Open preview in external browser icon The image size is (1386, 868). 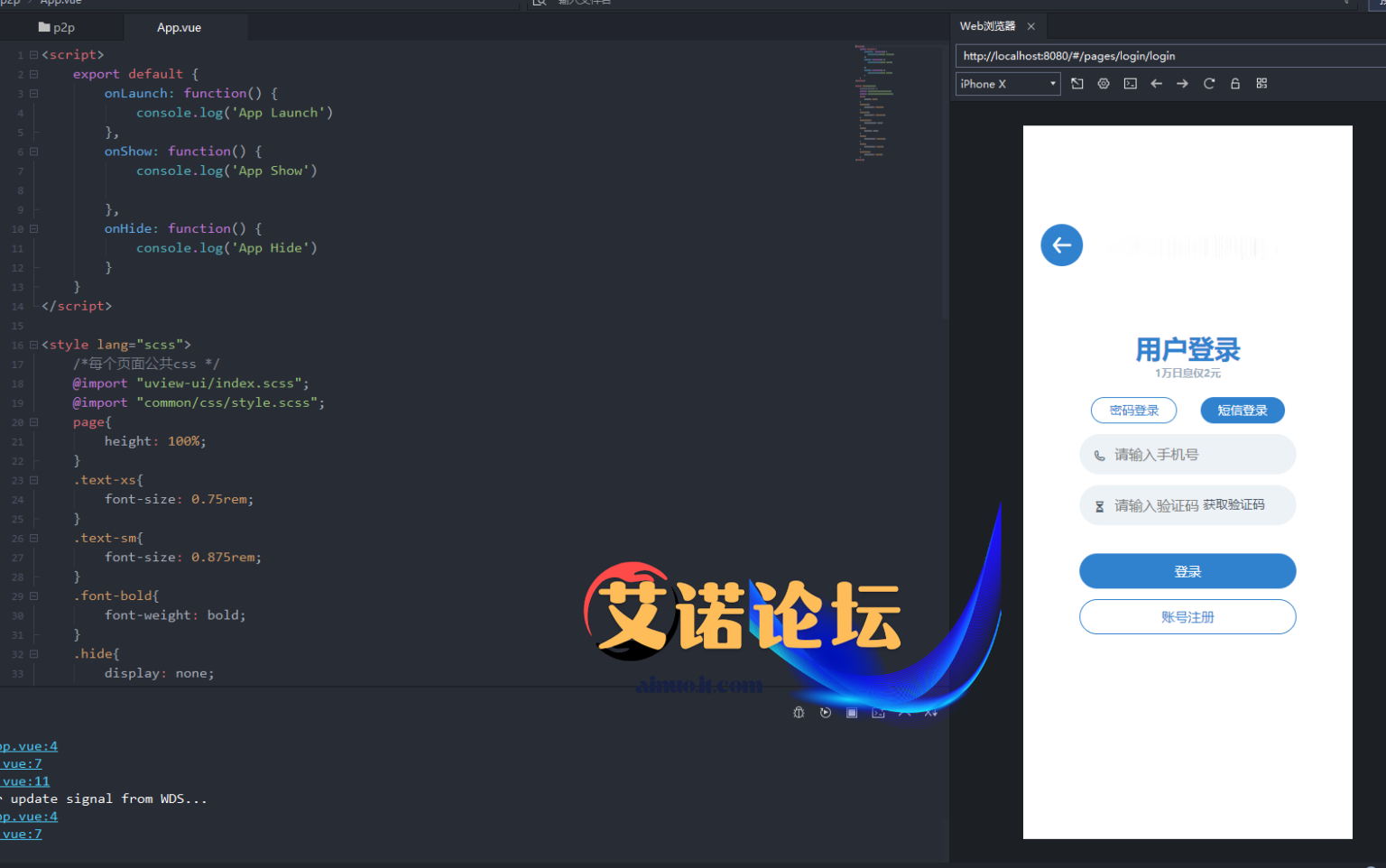[x=1077, y=84]
